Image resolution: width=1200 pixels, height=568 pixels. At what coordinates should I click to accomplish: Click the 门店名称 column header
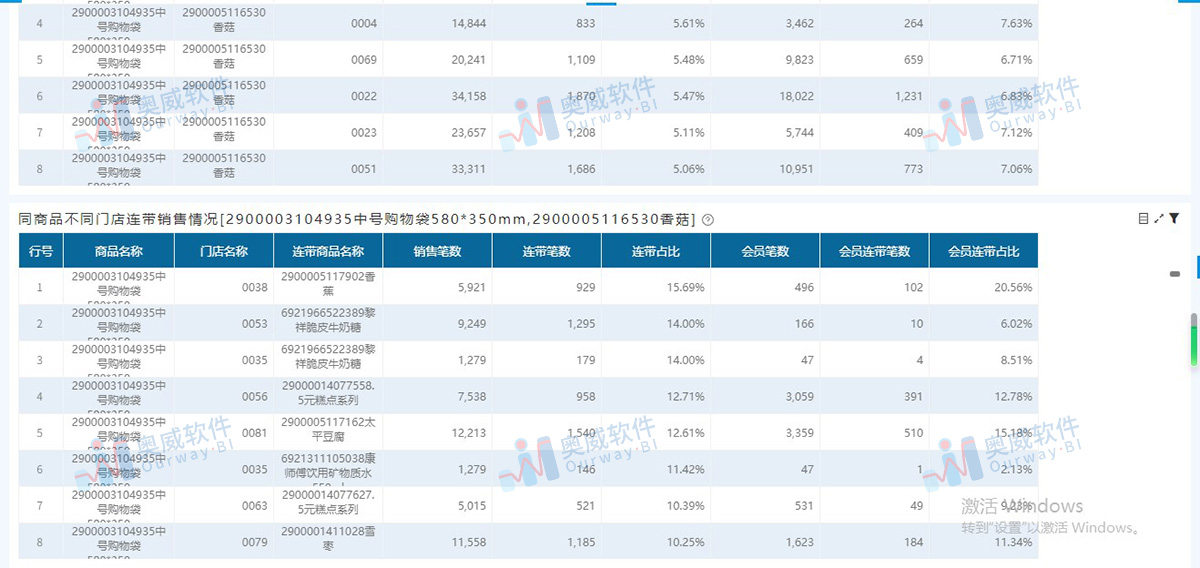[224, 251]
